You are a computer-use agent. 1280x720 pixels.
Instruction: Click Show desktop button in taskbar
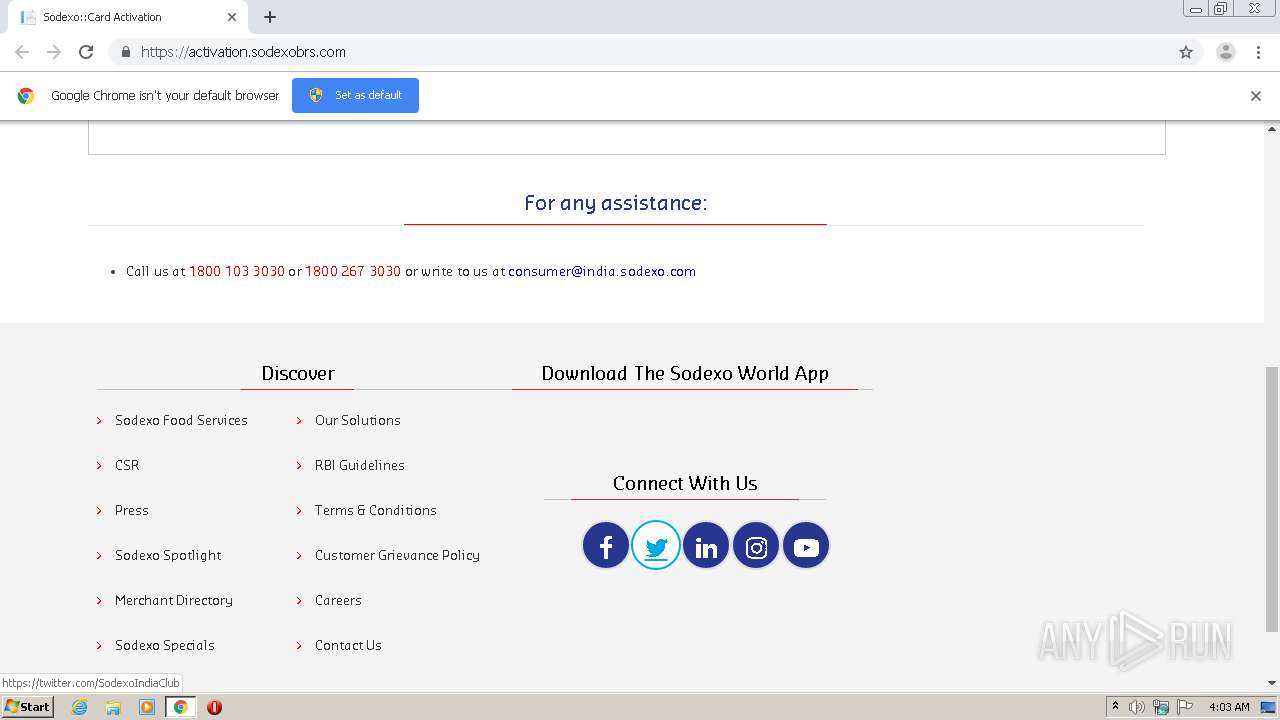click(x=1269, y=707)
